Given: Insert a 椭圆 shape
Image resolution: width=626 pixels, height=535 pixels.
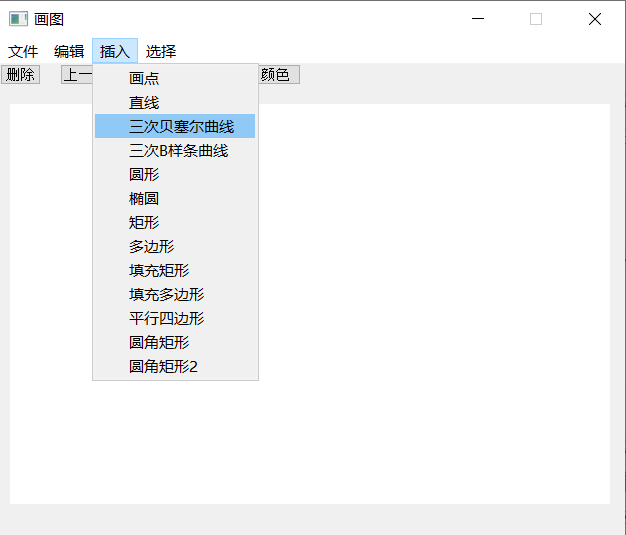Looking at the screenshot, I should pyautogui.click(x=175, y=198).
